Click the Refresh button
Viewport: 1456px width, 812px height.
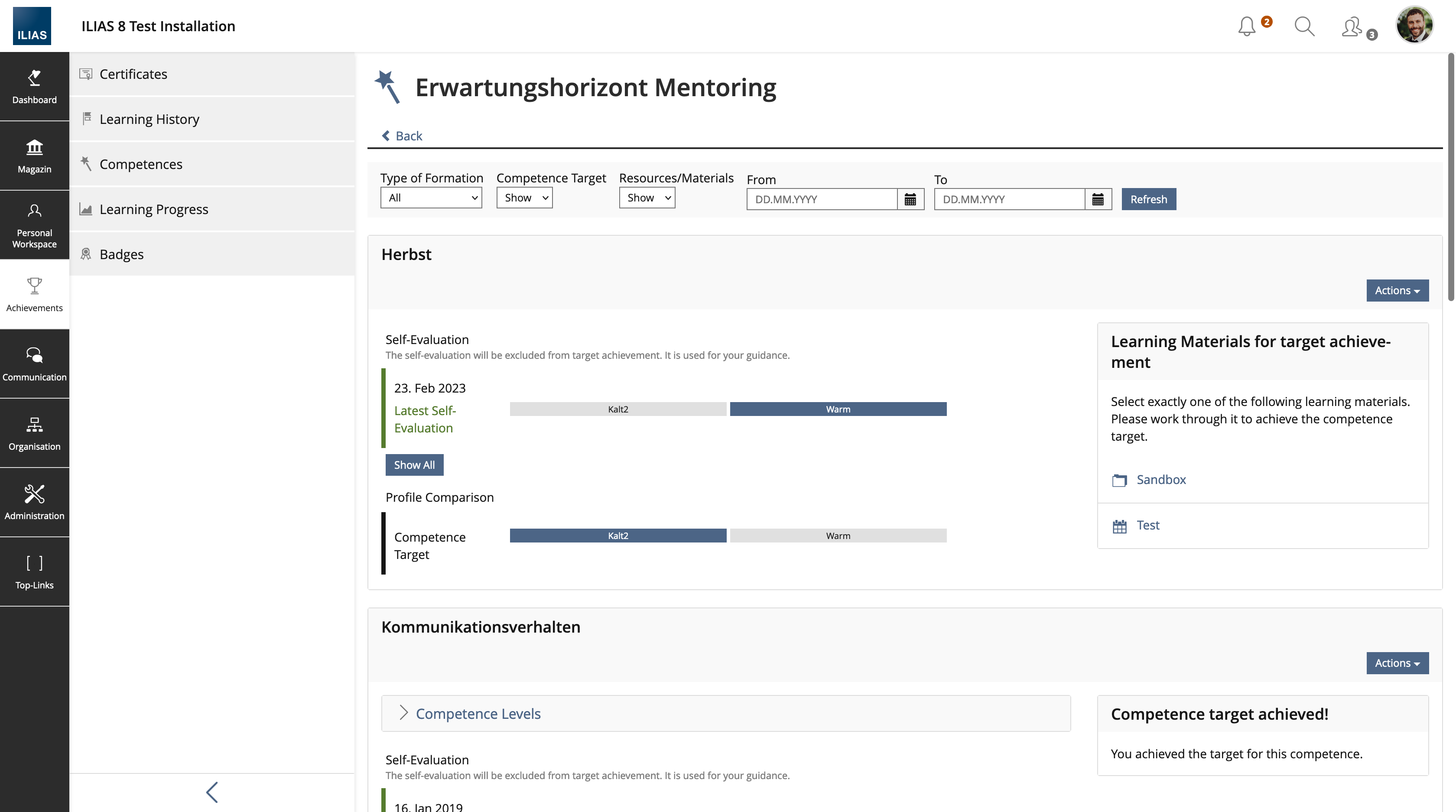click(x=1148, y=199)
